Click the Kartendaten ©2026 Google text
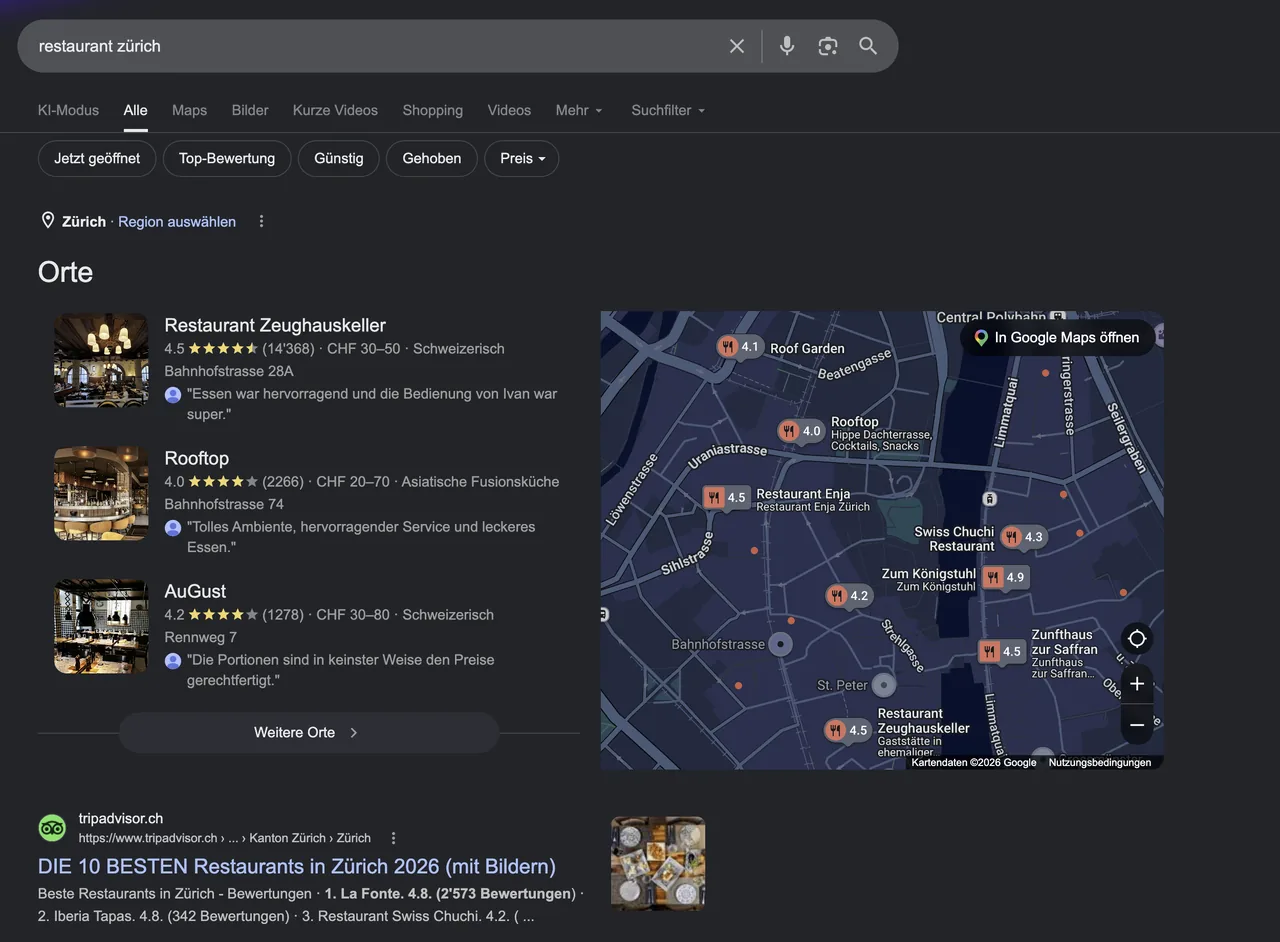 974,762
